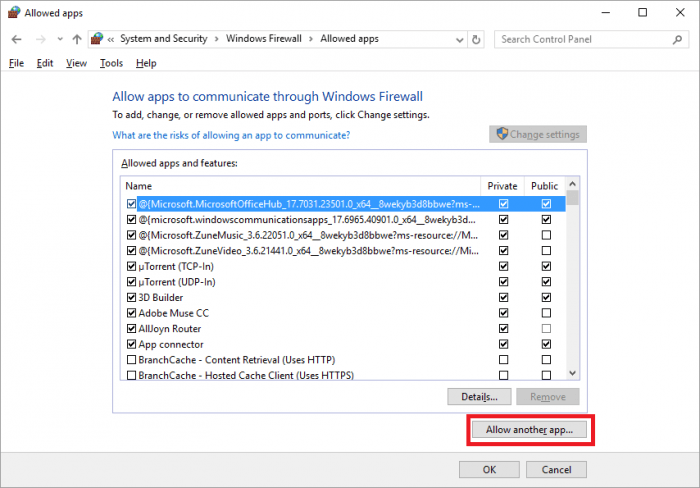
Task: Enable Private for BranchCache Content Retrieval
Action: tap(504, 360)
